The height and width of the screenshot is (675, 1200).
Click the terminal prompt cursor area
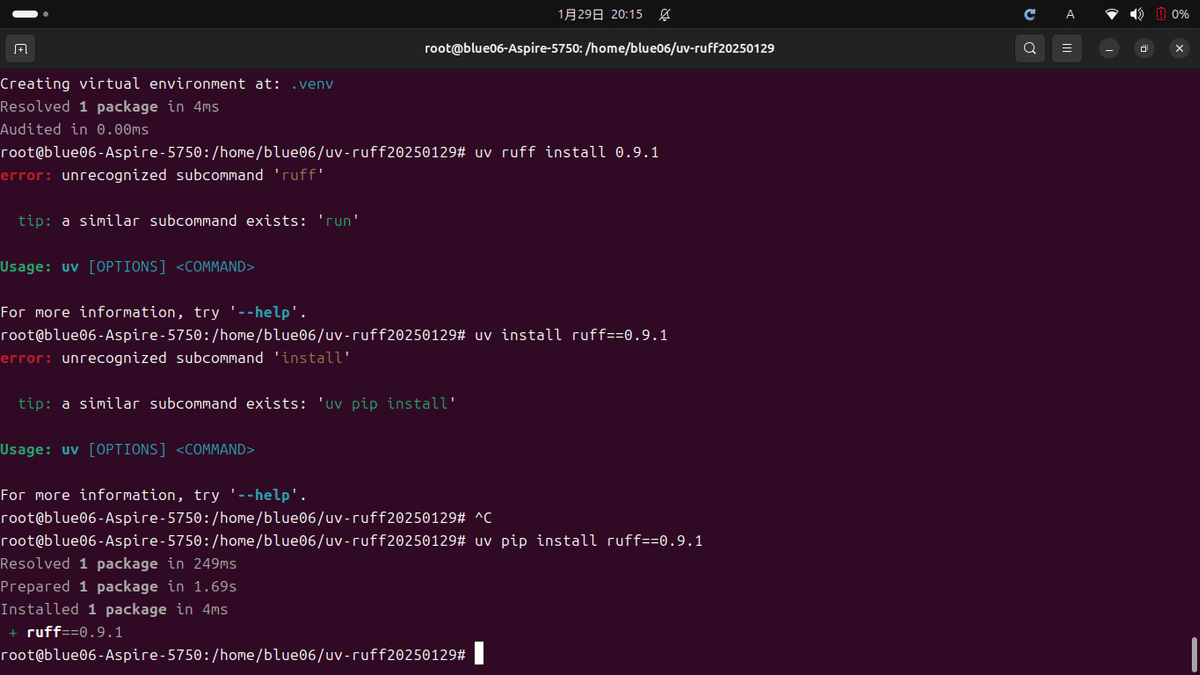479,653
